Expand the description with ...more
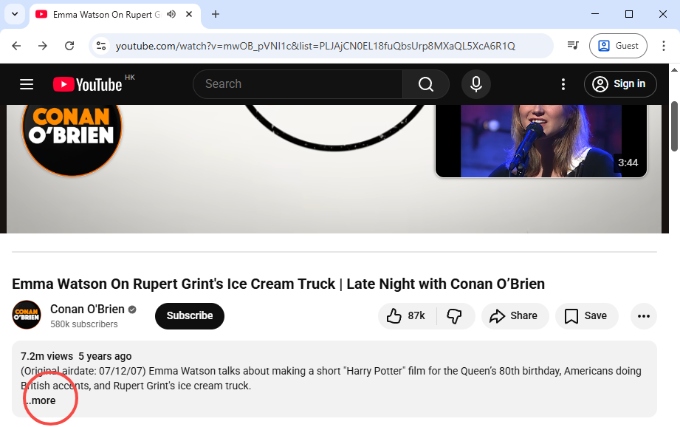Screen dimensions: 680x427 (x=42, y=400)
